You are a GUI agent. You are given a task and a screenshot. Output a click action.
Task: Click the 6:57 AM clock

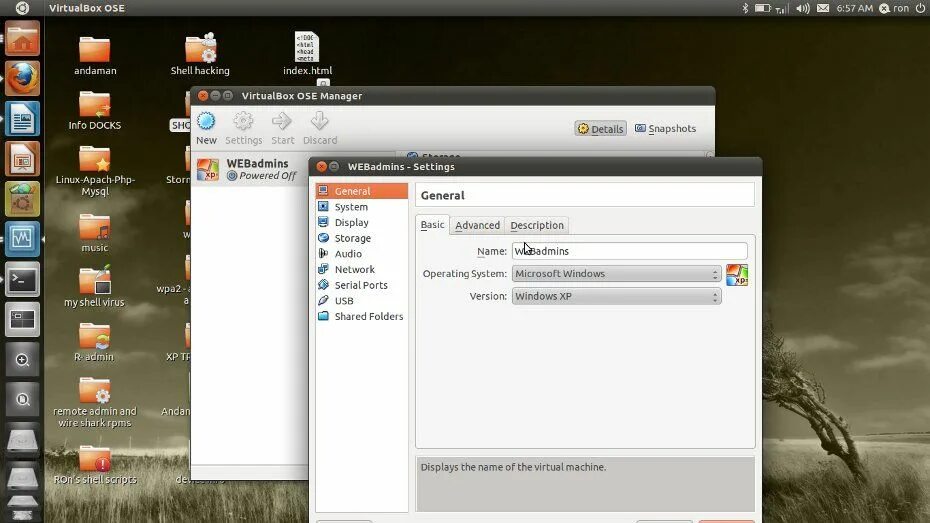(x=854, y=8)
